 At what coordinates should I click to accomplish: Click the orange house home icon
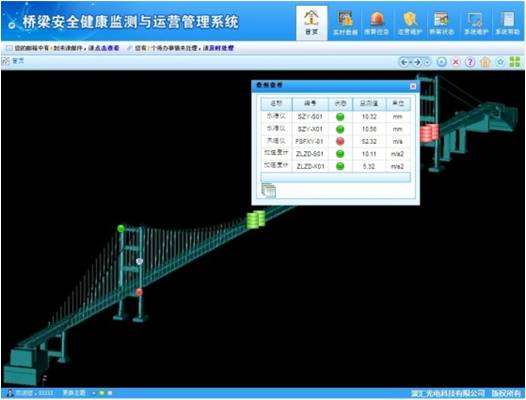pyautogui.click(x=485, y=62)
